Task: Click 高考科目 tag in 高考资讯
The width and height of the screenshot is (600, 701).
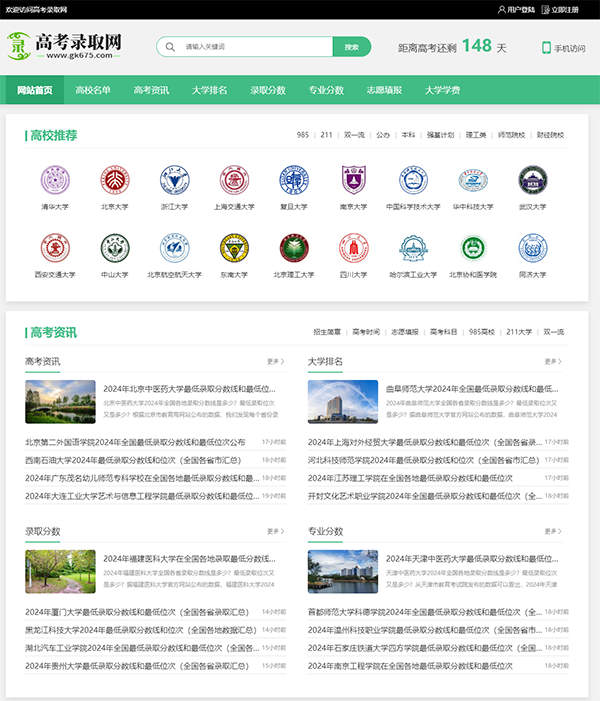Action: (444, 332)
